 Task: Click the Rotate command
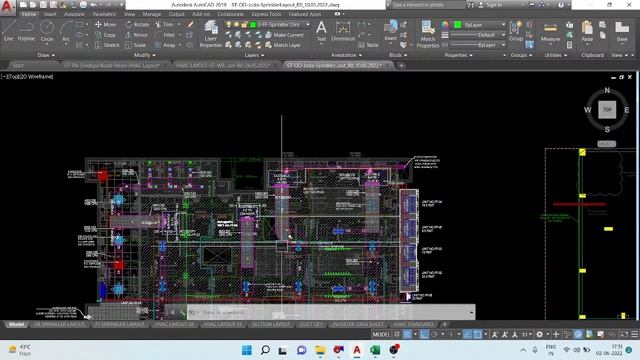pos(137,24)
